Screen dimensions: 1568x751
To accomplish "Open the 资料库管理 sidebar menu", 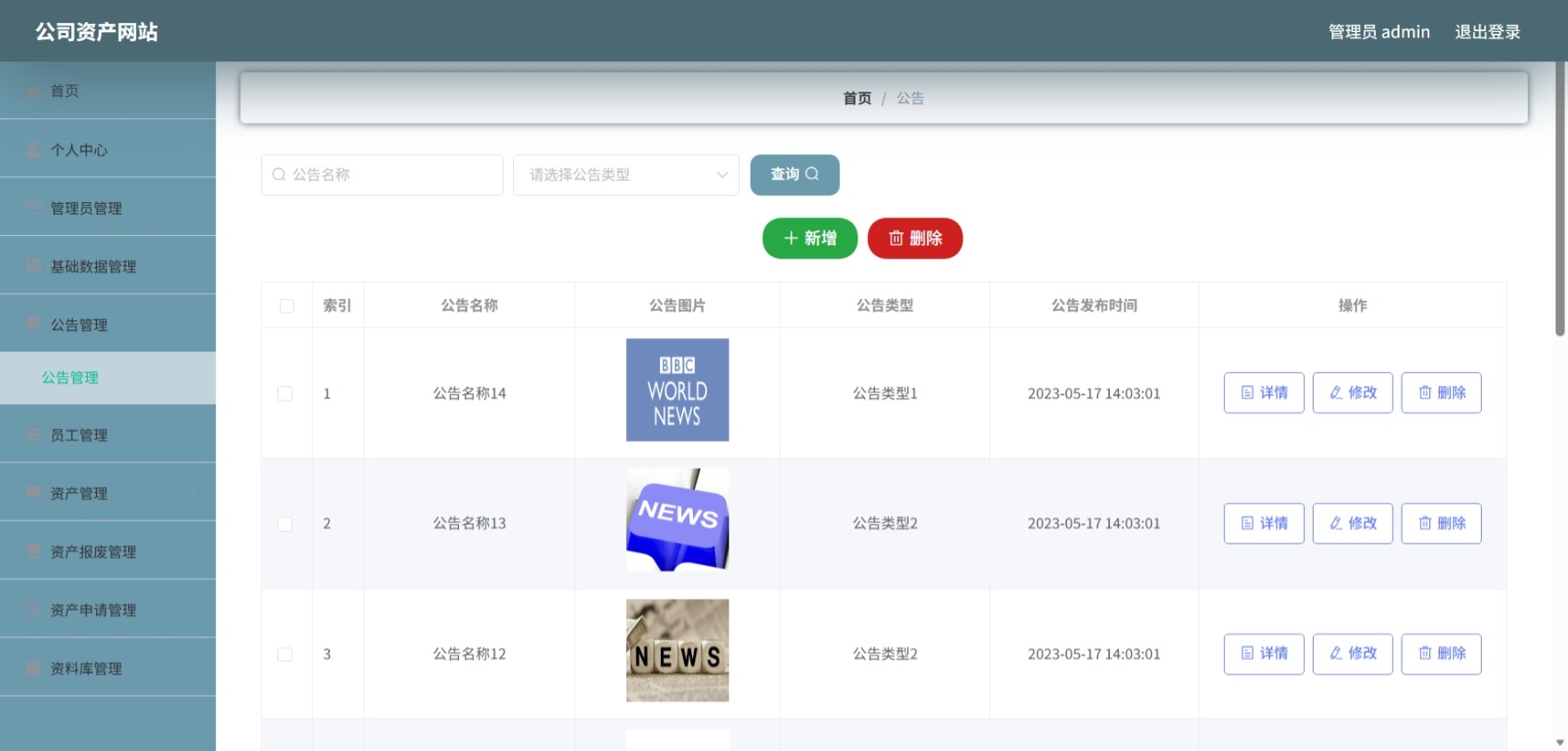I will [108, 668].
